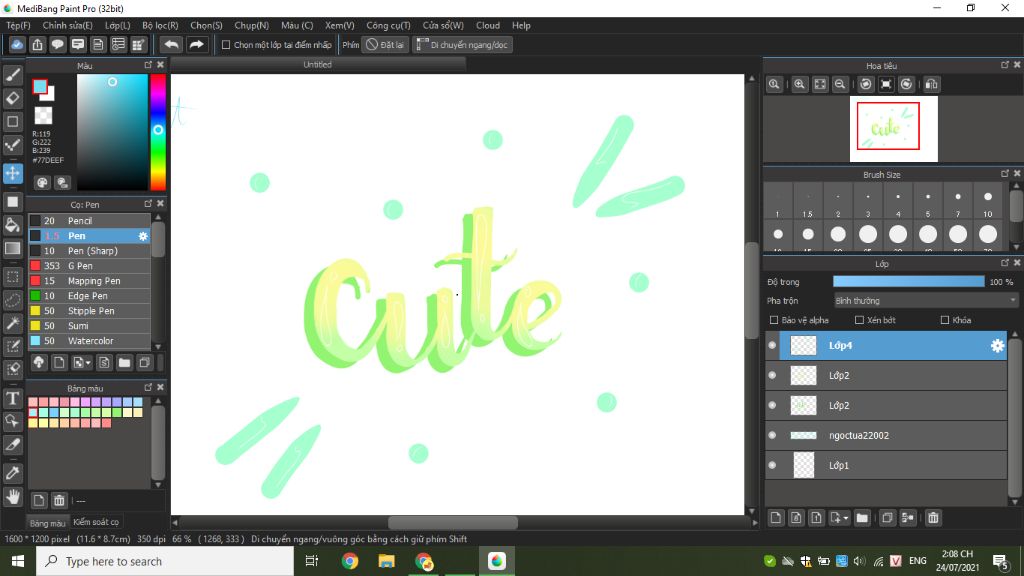1024x576 pixels.
Task: Zoom in using the navigator magnifier plus
Action: coord(799,84)
